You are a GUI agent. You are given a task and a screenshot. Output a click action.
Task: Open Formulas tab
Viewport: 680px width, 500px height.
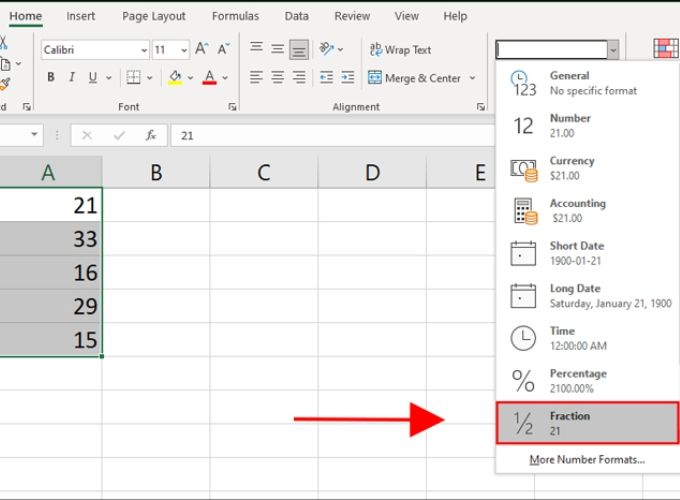tap(235, 16)
